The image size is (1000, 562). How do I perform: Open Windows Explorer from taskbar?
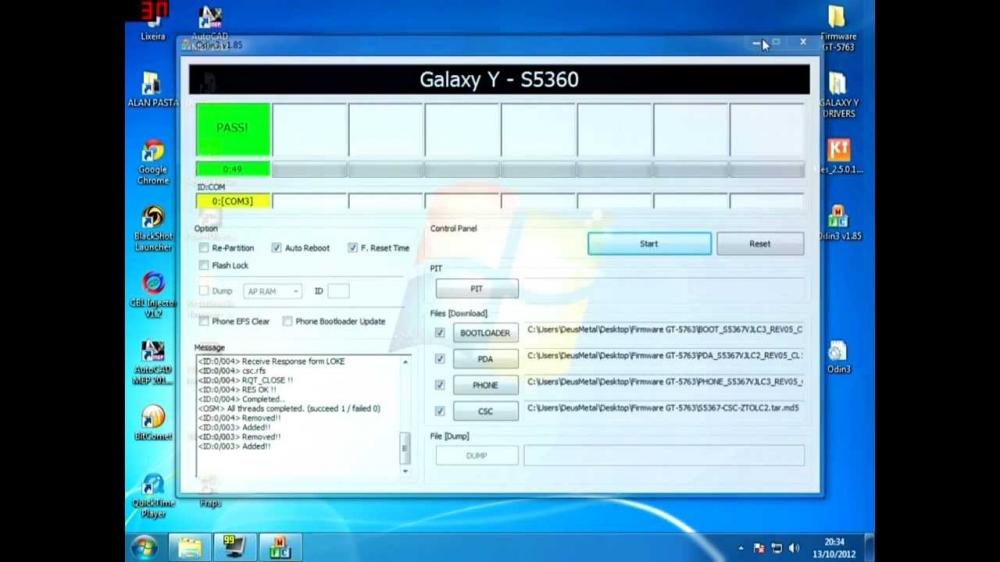click(x=189, y=547)
